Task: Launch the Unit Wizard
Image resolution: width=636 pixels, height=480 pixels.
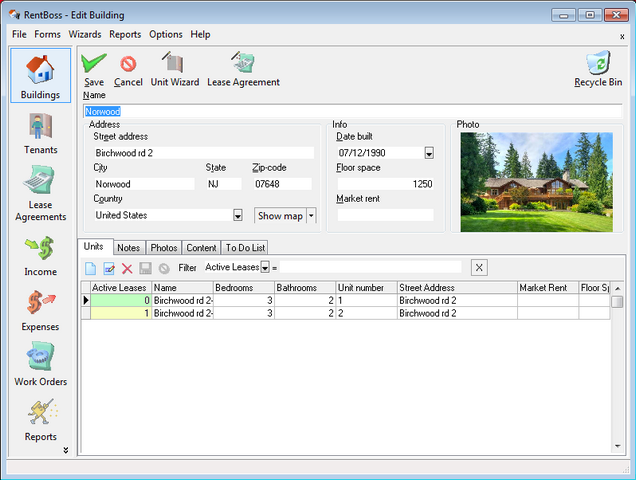Action: click(x=174, y=64)
